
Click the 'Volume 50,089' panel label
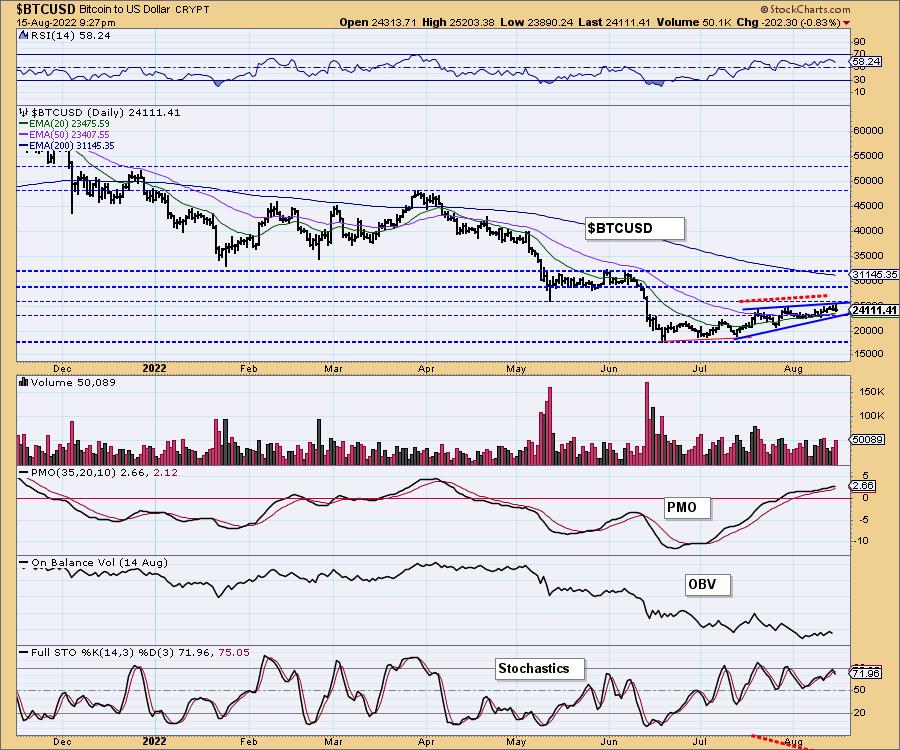(x=73, y=382)
